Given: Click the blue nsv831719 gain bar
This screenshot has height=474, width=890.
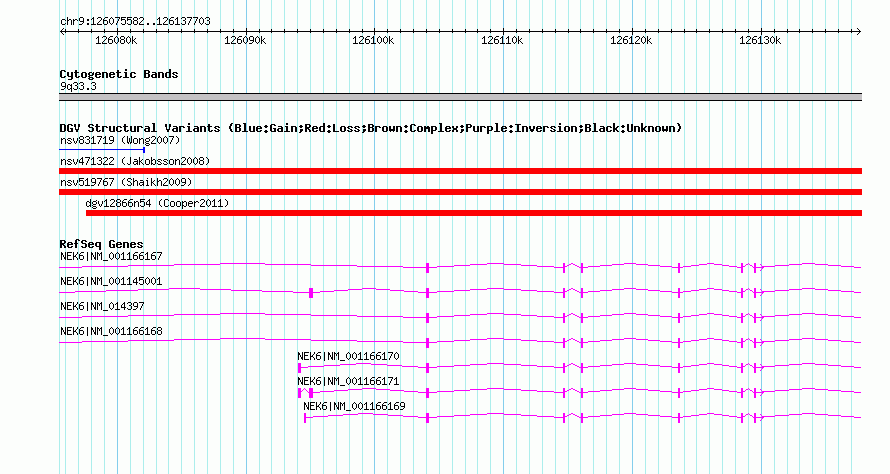Looking at the screenshot, I should click(102, 150).
